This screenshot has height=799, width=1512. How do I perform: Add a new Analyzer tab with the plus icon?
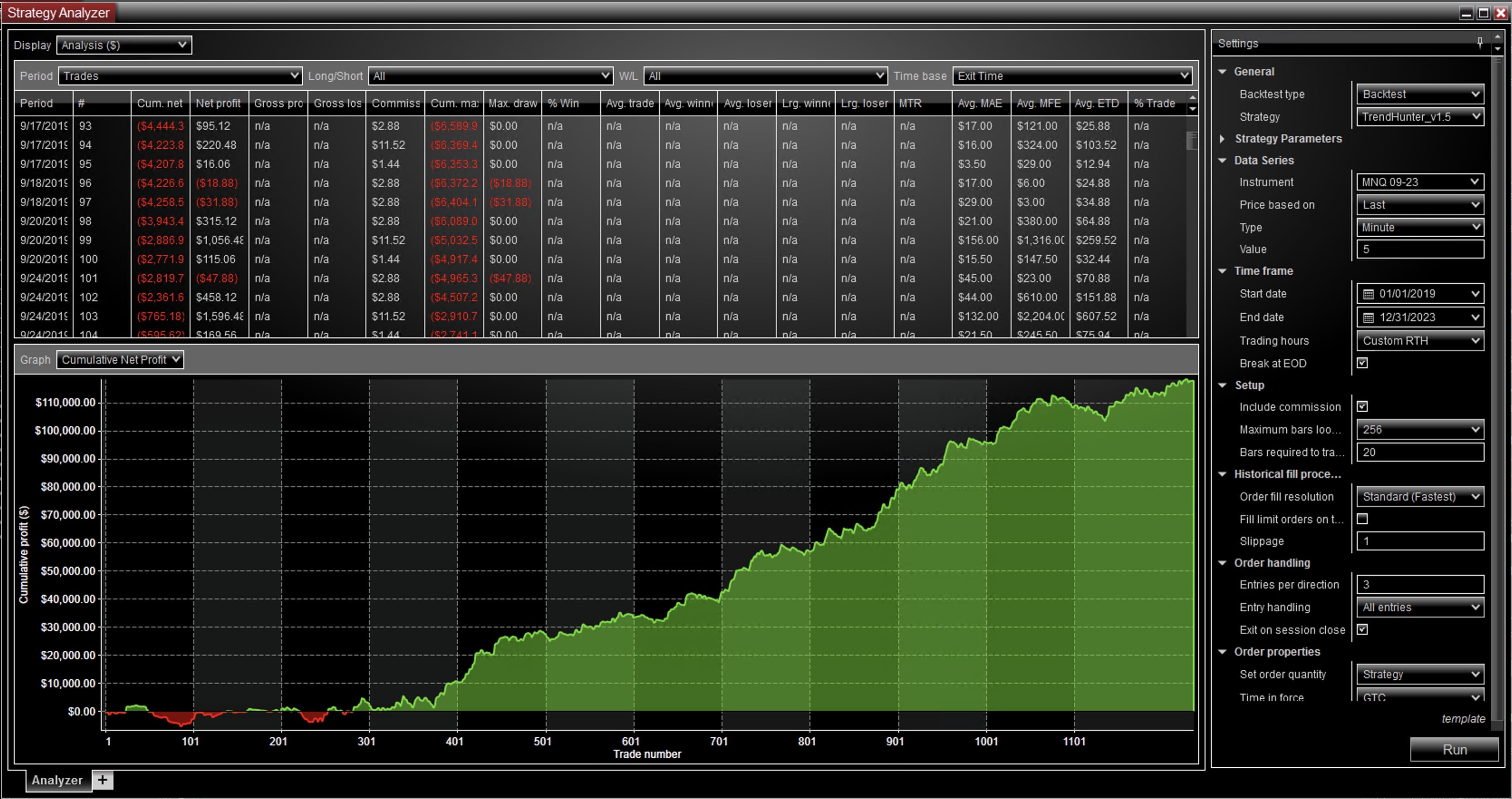103,780
